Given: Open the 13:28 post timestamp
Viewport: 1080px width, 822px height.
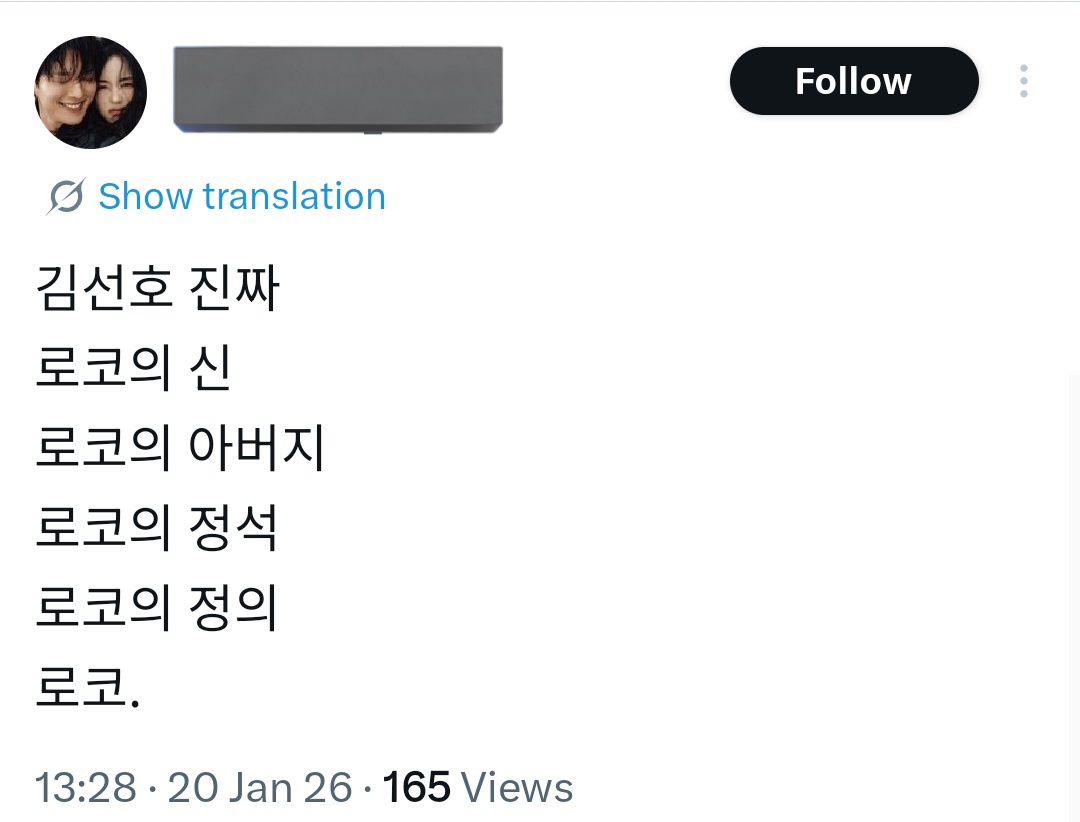Looking at the screenshot, I should pyautogui.click(x=85, y=788).
